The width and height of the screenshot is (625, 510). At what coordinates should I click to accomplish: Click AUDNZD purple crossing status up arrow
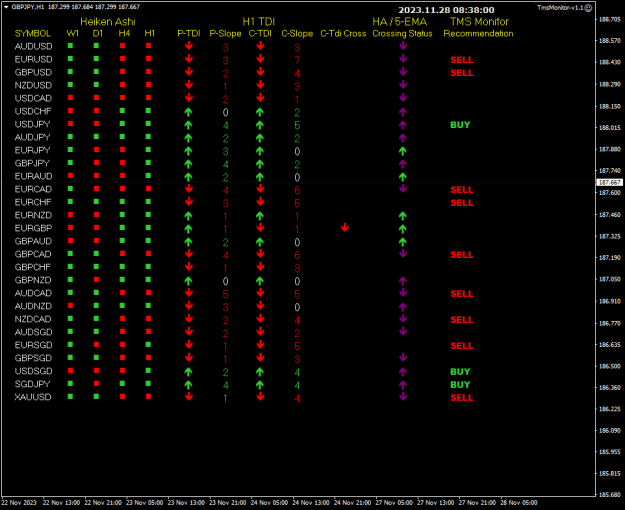pos(403,307)
